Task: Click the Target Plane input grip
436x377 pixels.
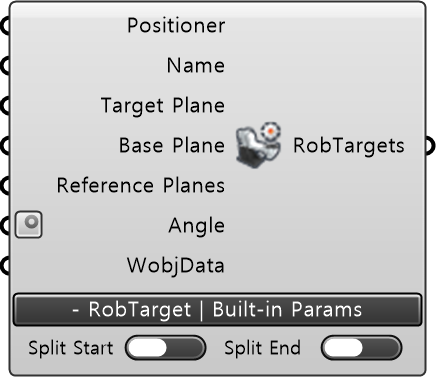Action: pos(5,106)
